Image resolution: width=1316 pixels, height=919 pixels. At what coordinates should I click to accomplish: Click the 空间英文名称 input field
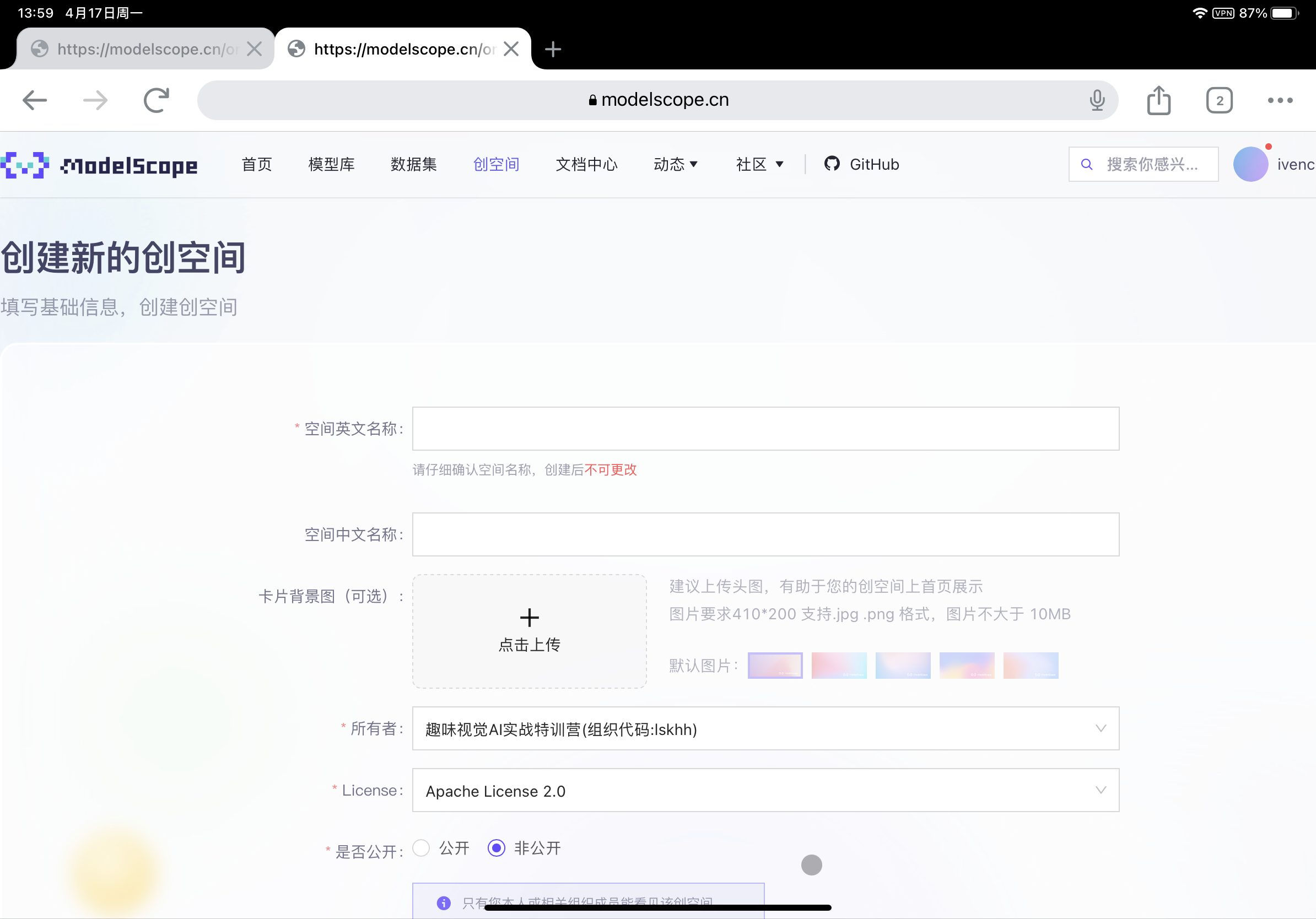(766, 429)
